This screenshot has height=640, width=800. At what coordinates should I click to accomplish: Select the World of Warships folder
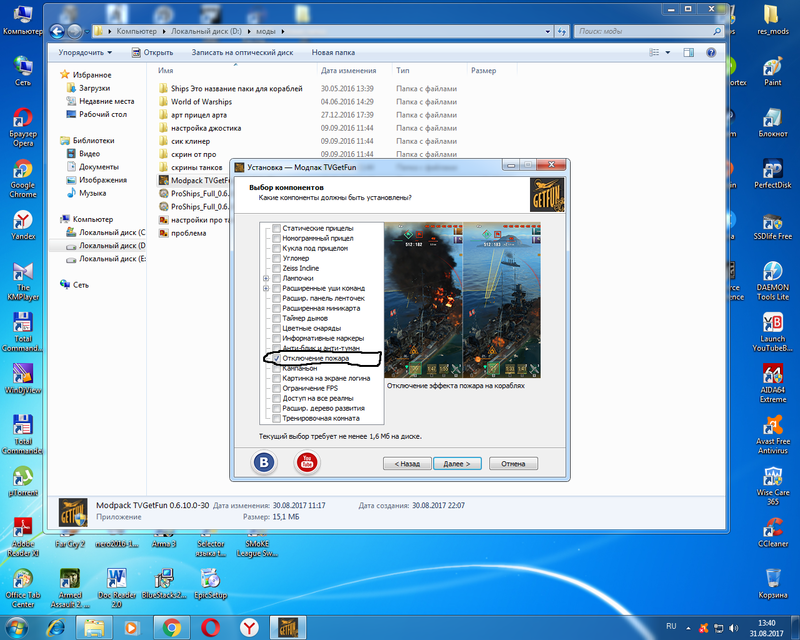coord(202,102)
